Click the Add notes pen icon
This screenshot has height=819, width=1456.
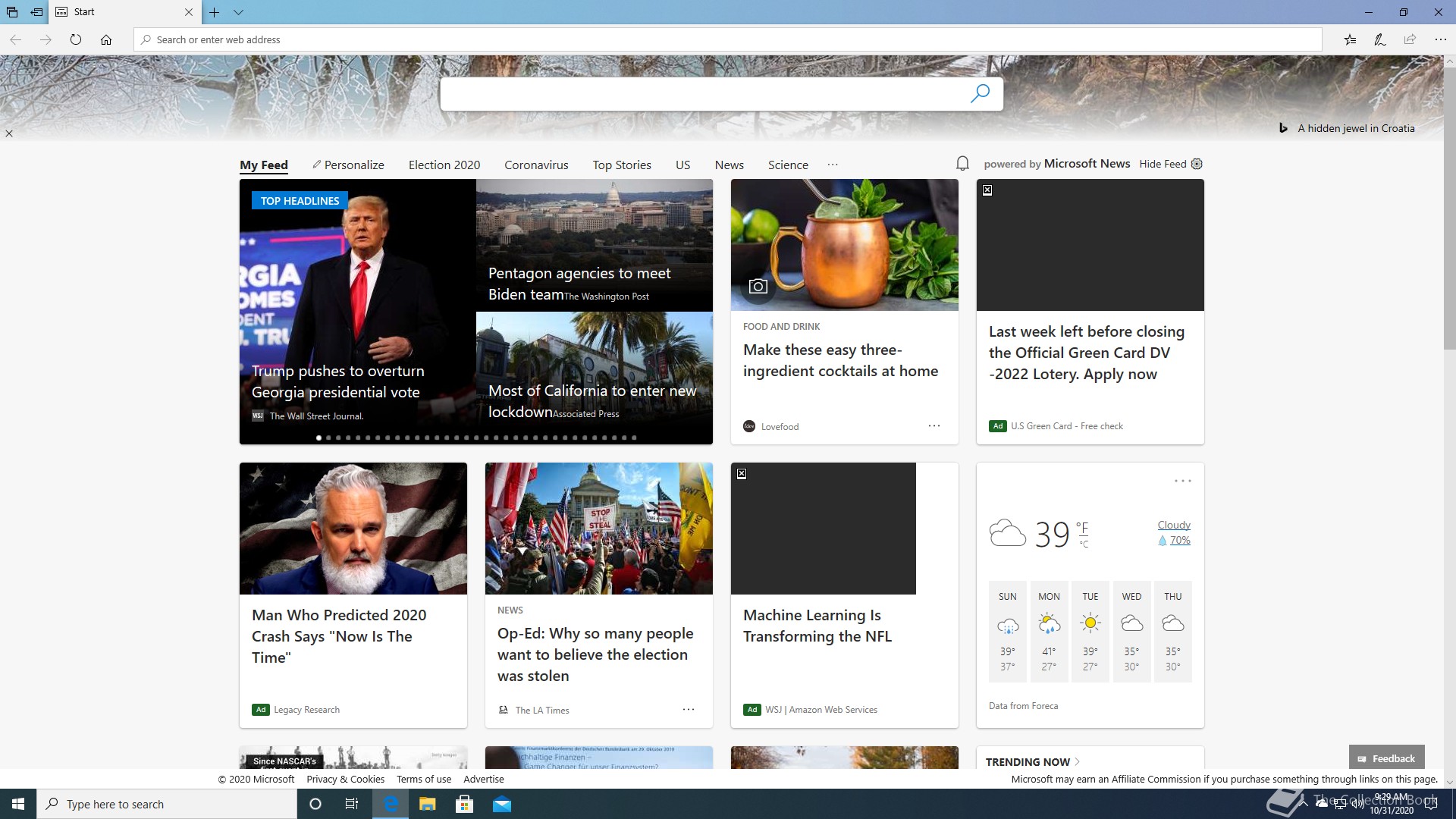click(x=1380, y=39)
